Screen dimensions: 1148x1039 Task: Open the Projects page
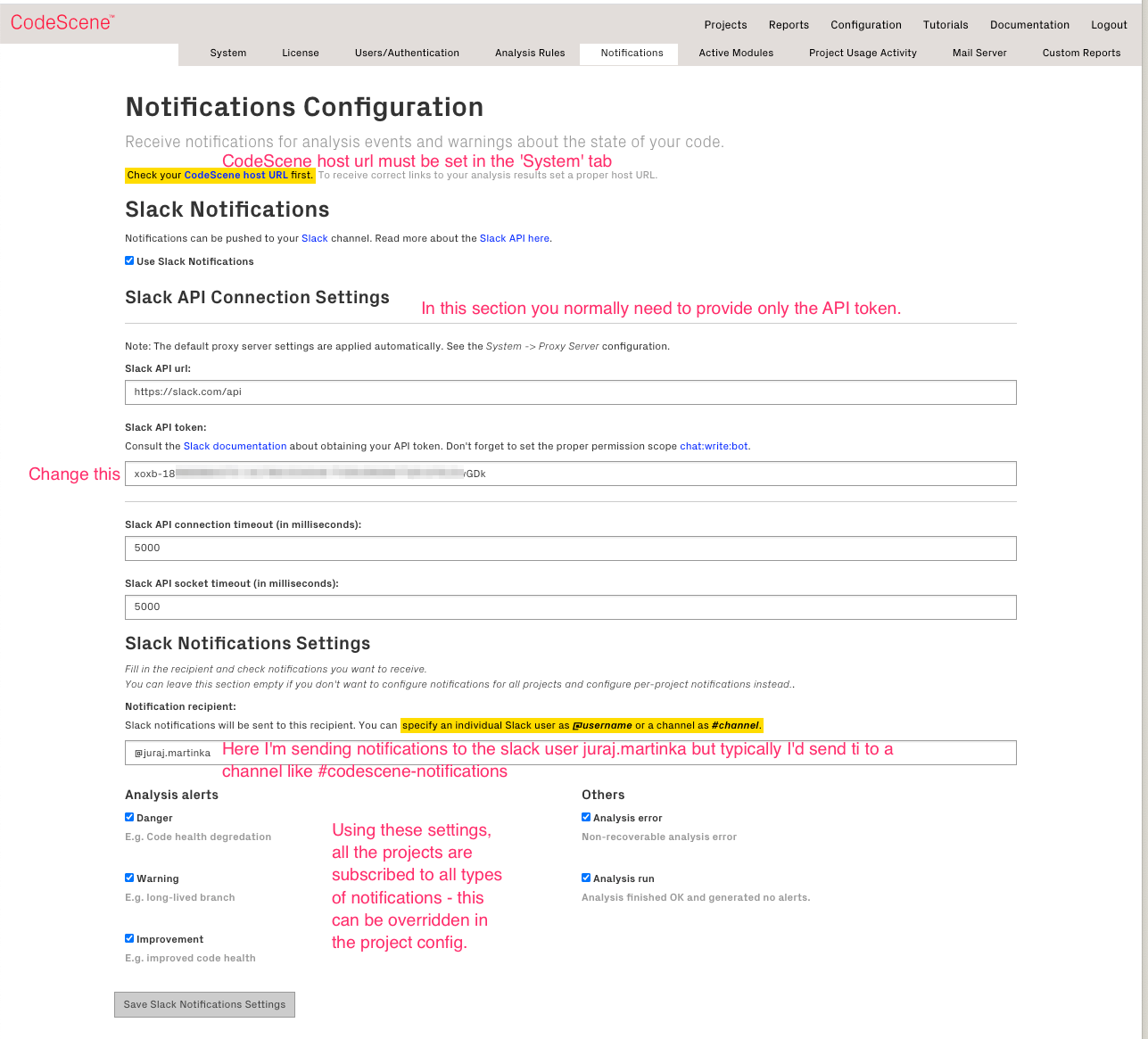point(725,25)
